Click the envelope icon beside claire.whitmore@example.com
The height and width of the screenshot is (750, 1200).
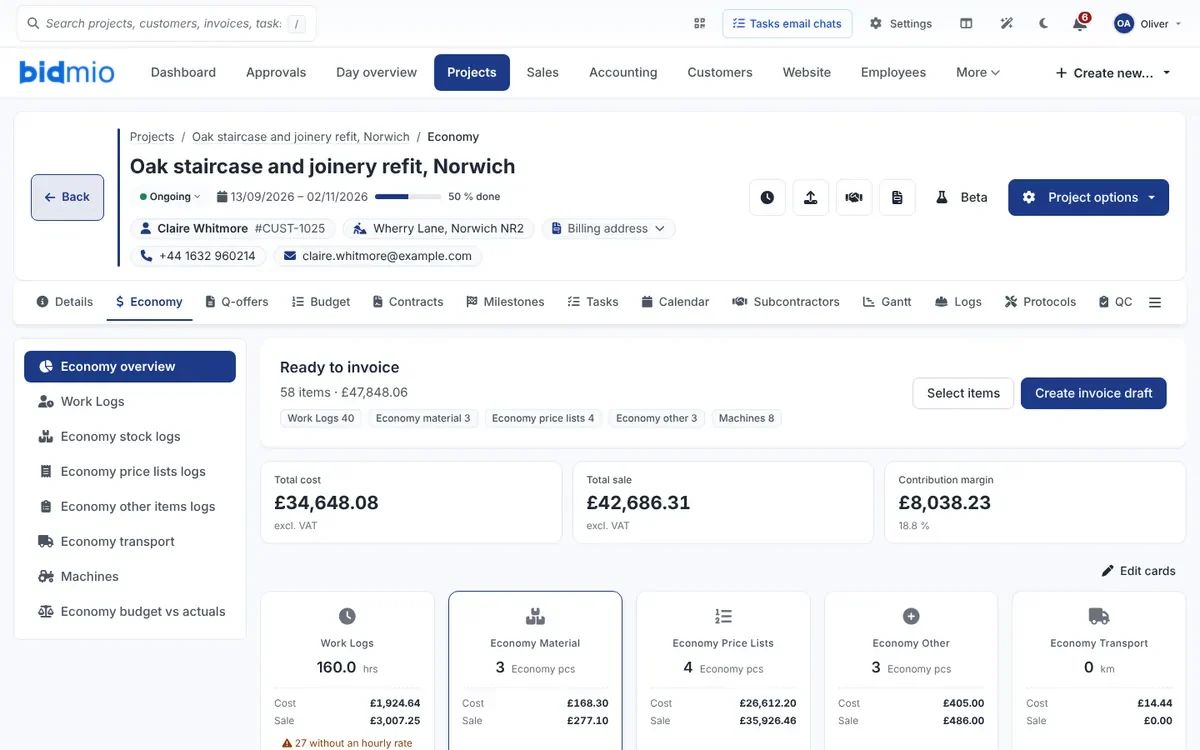pyautogui.click(x=290, y=256)
